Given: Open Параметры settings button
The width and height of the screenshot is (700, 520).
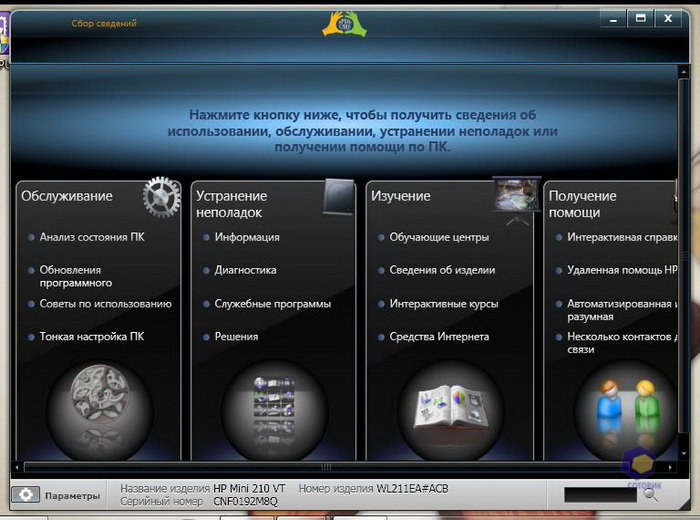Looking at the screenshot, I should 59,495.
